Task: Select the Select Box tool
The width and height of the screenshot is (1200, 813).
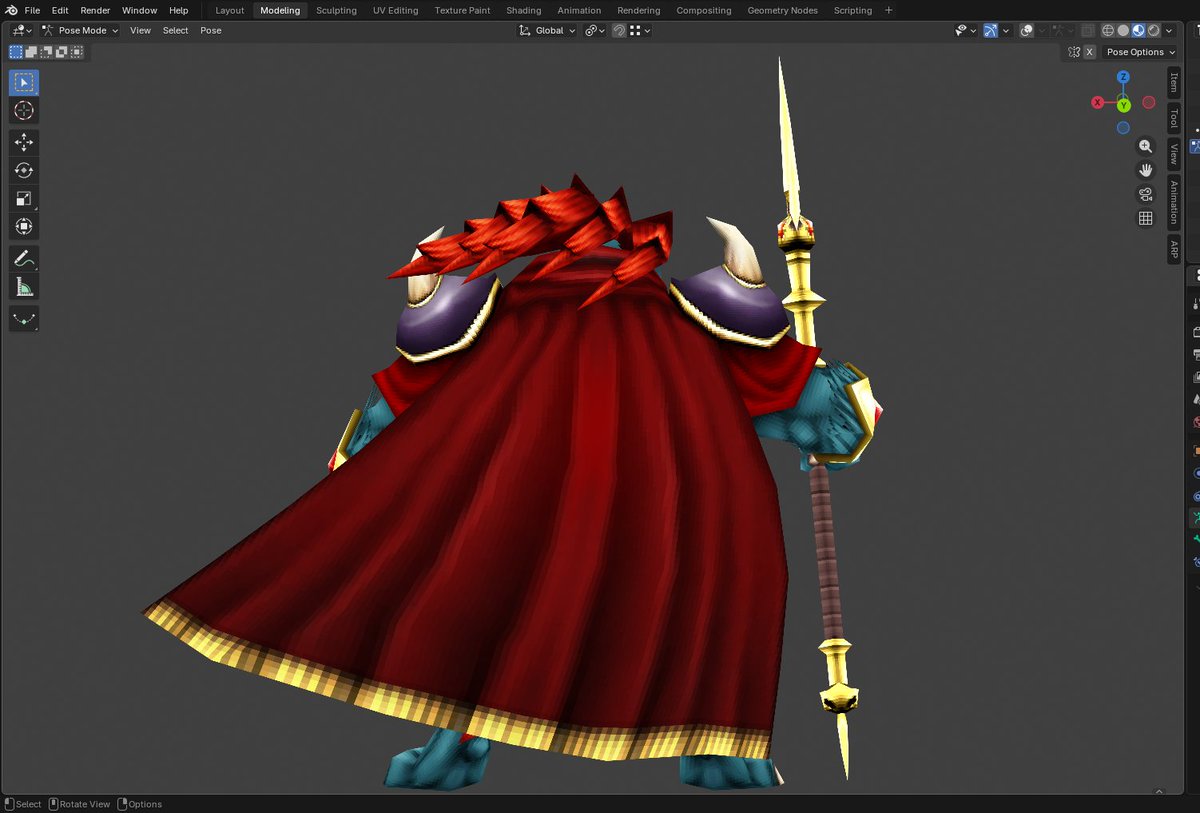Action: click(24, 83)
